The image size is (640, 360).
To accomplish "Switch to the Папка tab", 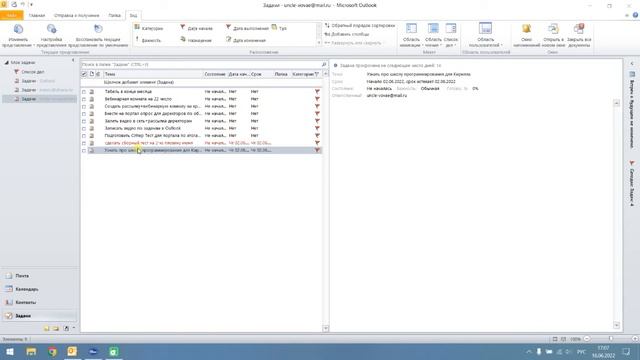I will click(114, 16).
